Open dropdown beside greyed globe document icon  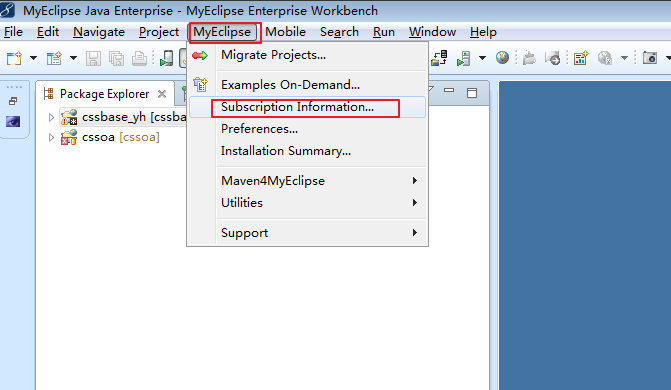[x=624, y=58]
